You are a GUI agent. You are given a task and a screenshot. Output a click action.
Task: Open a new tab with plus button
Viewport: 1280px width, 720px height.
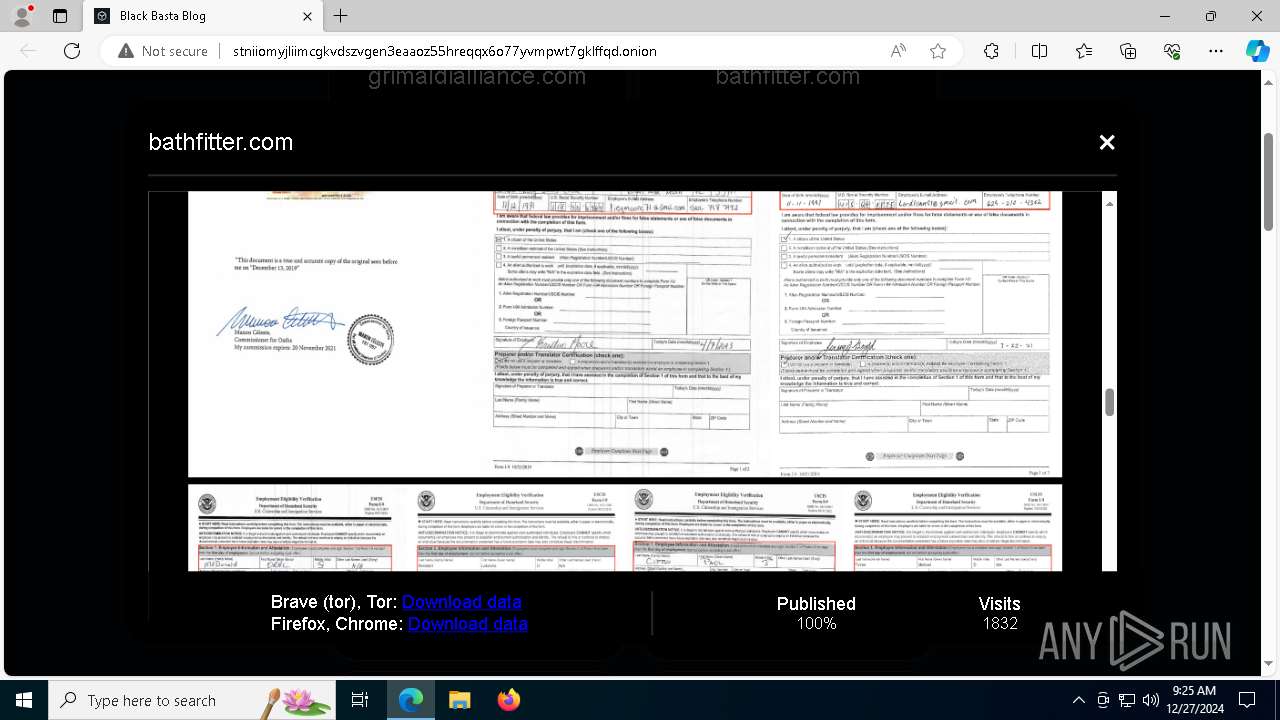(x=341, y=16)
